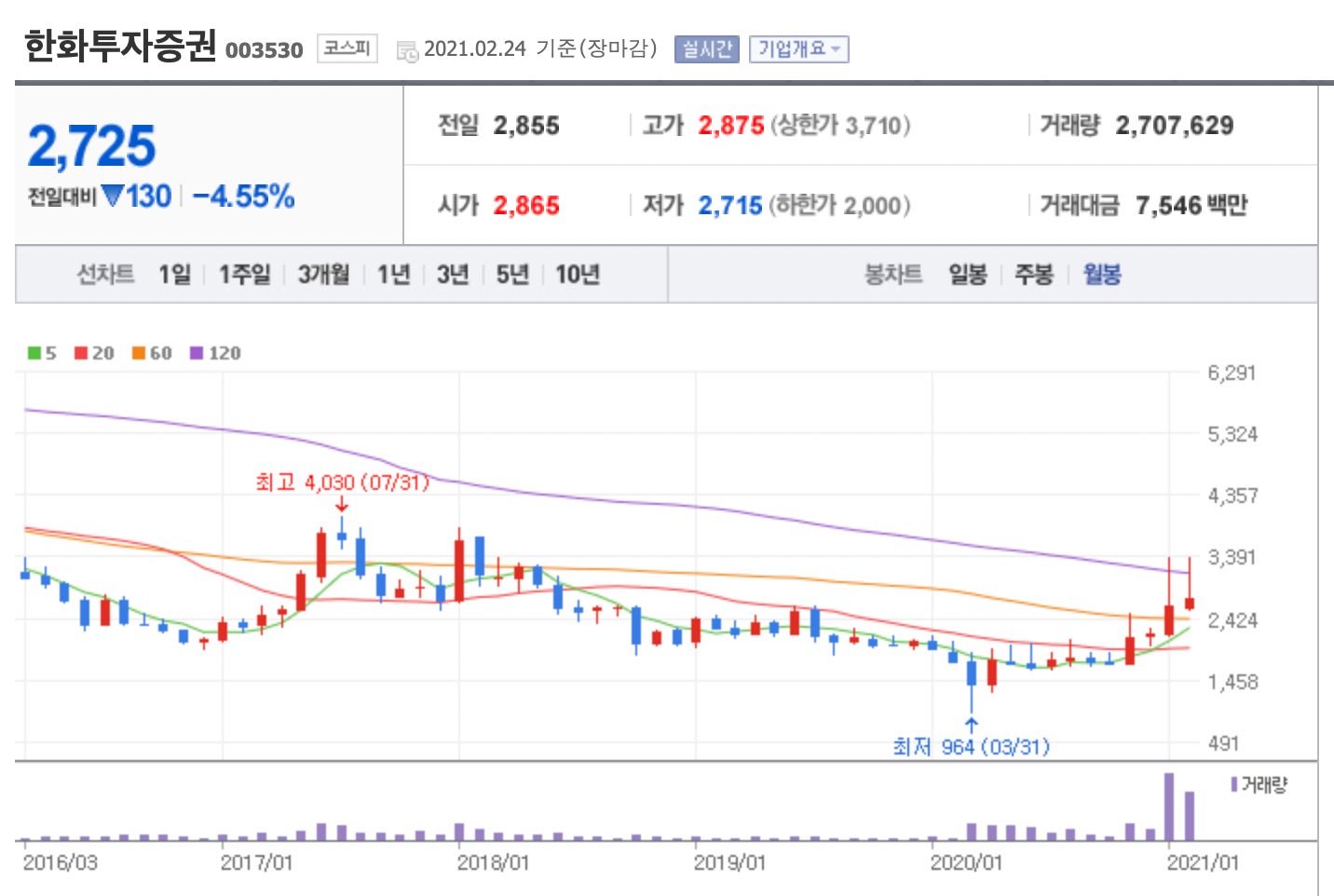Click the low price 2,715
This screenshot has height=896, width=1334.
[x=730, y=206]
